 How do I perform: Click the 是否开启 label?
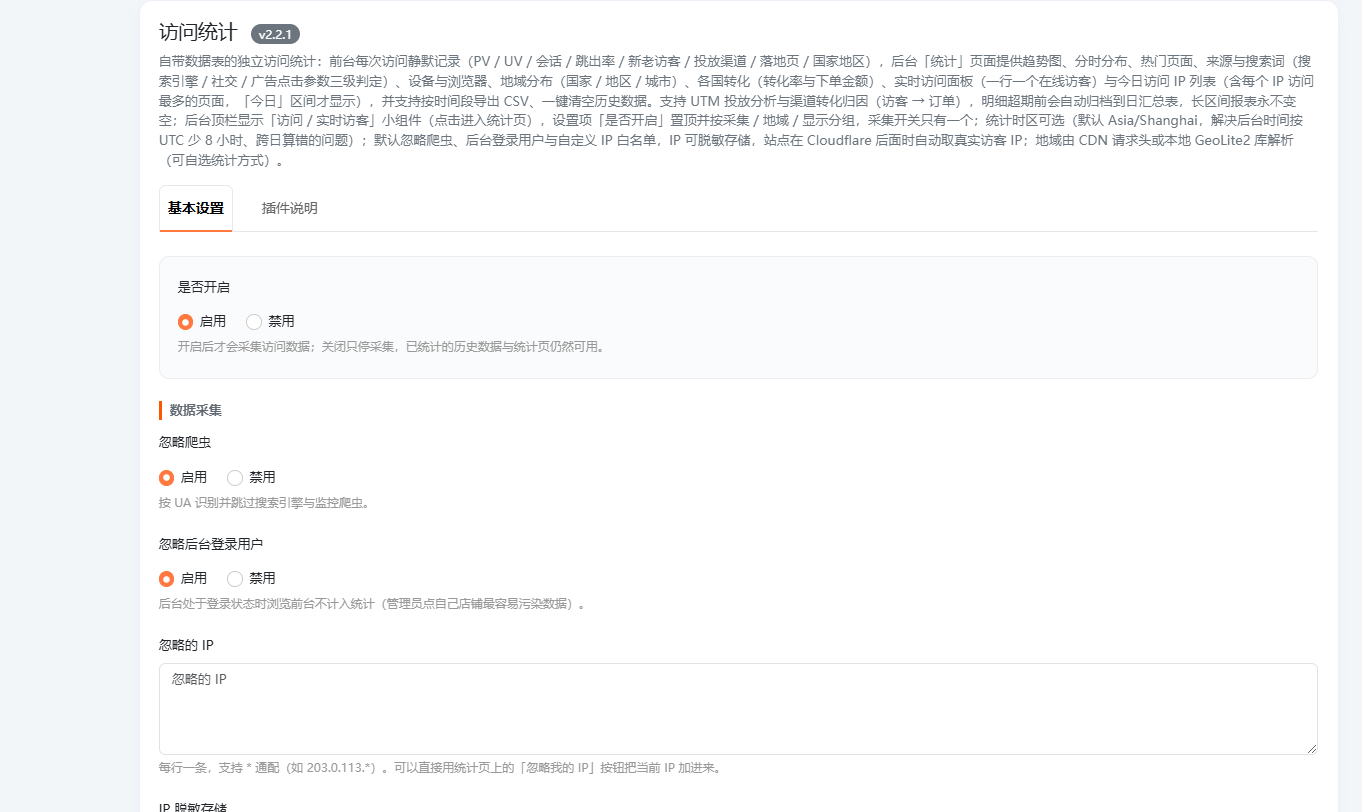tap(204, 287)
